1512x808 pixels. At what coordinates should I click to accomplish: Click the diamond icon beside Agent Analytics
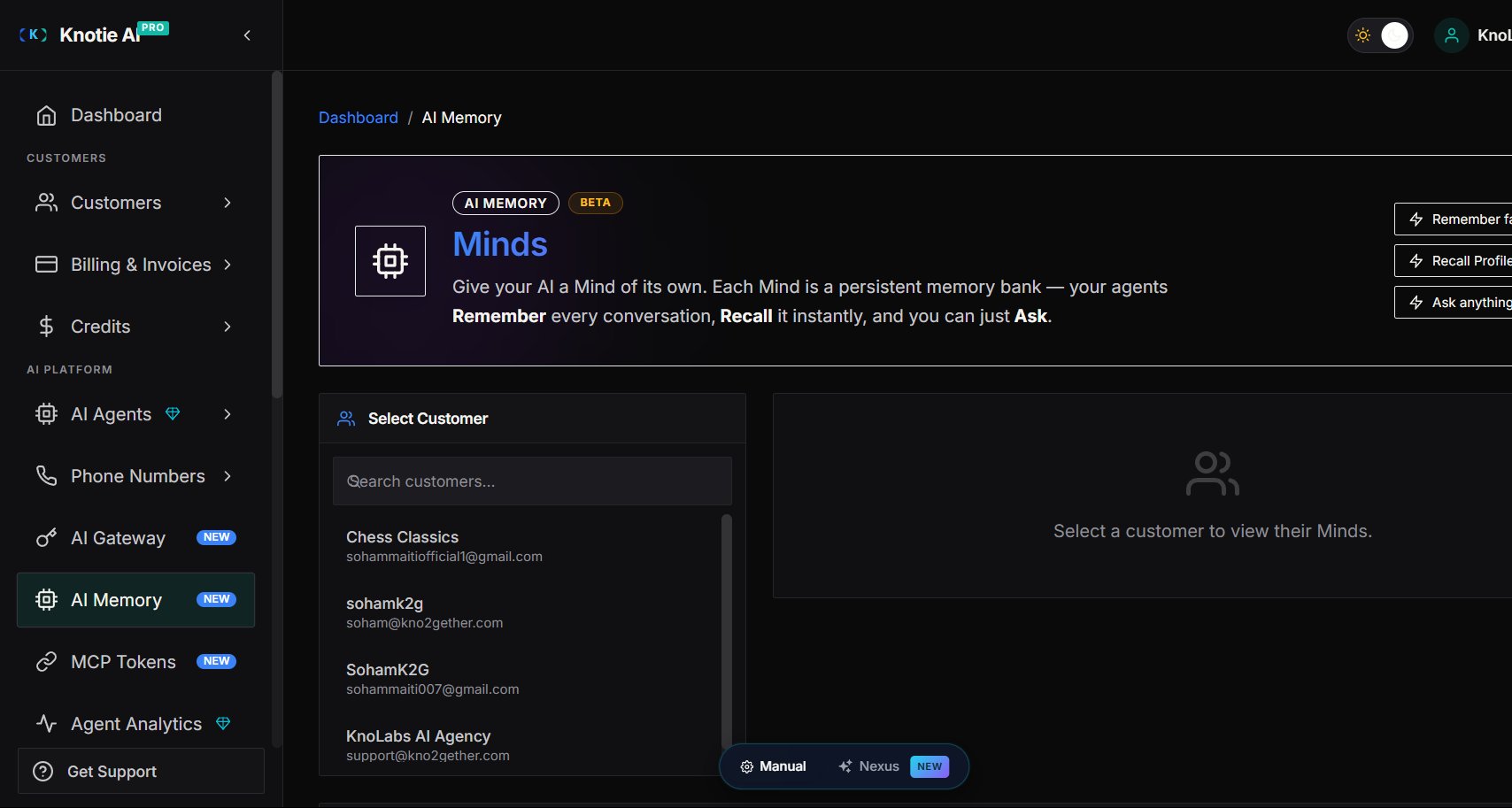pos(223,724)
